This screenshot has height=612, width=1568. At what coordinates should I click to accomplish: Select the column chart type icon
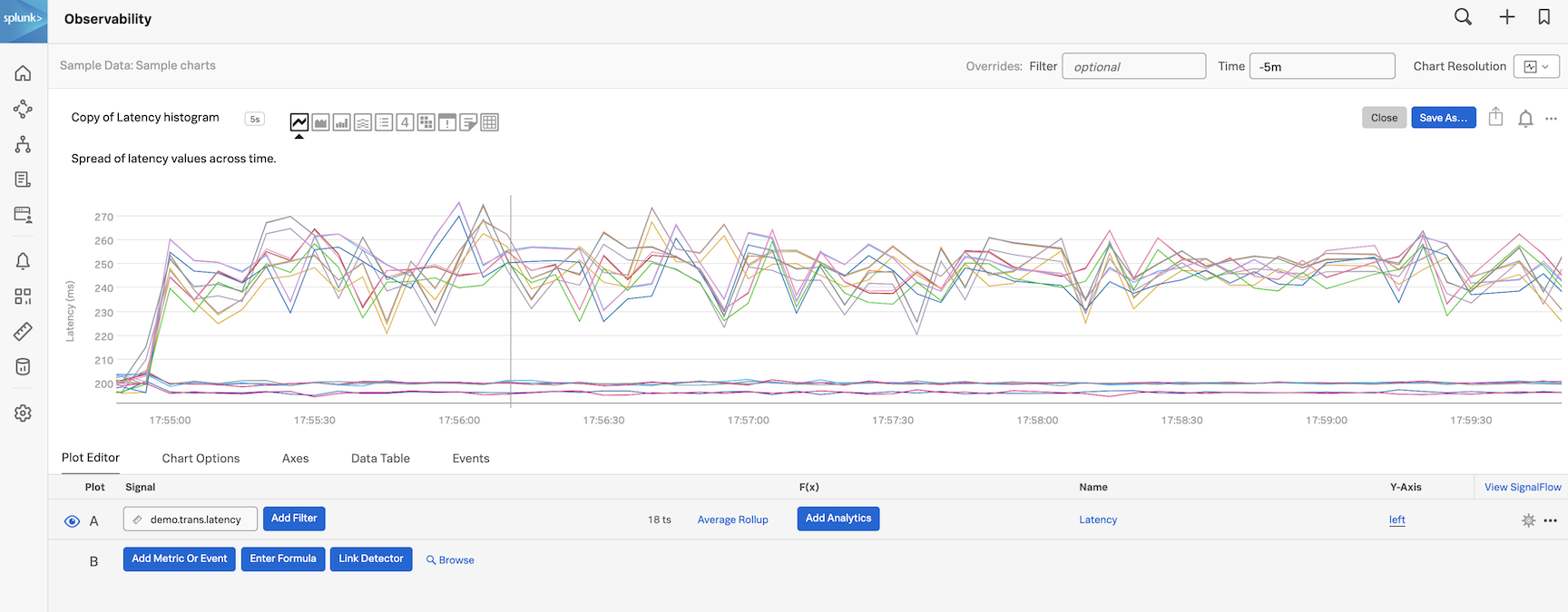tap(341, 122)
